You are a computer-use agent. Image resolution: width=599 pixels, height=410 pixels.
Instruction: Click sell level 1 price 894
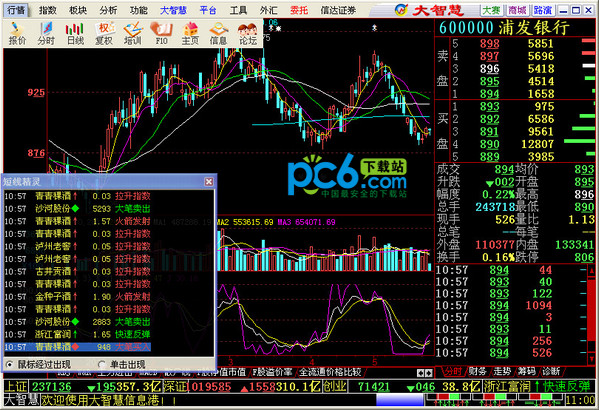click(489, 94)
